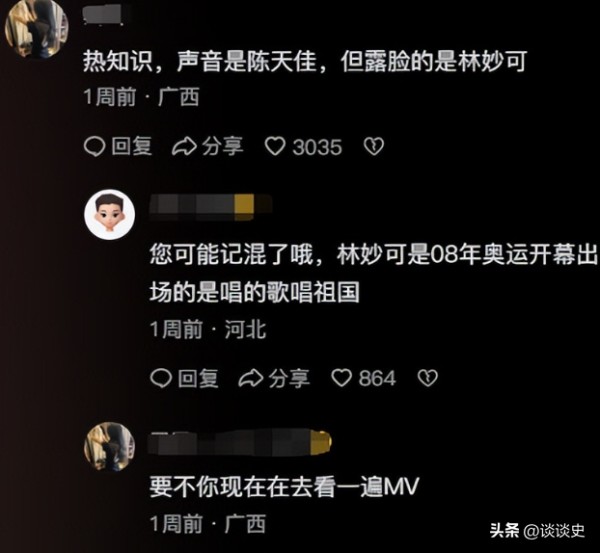Like the comment with 3035 likes

click(275, 147)
